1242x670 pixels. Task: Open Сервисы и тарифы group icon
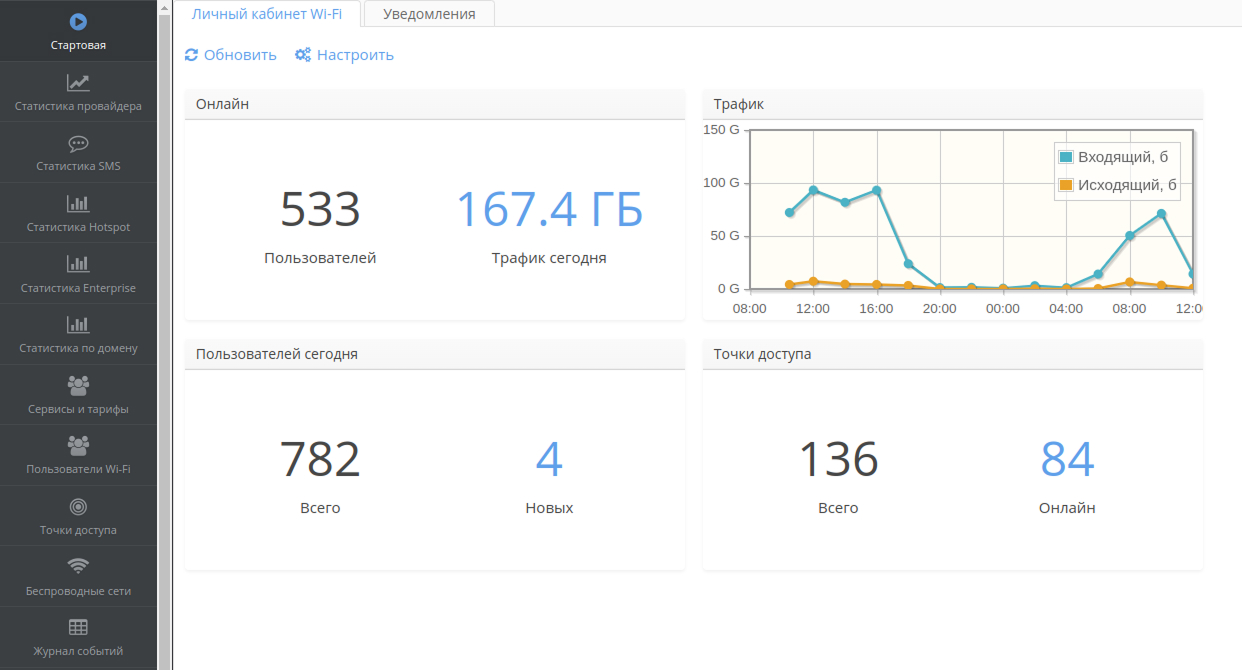click(78, 385)
